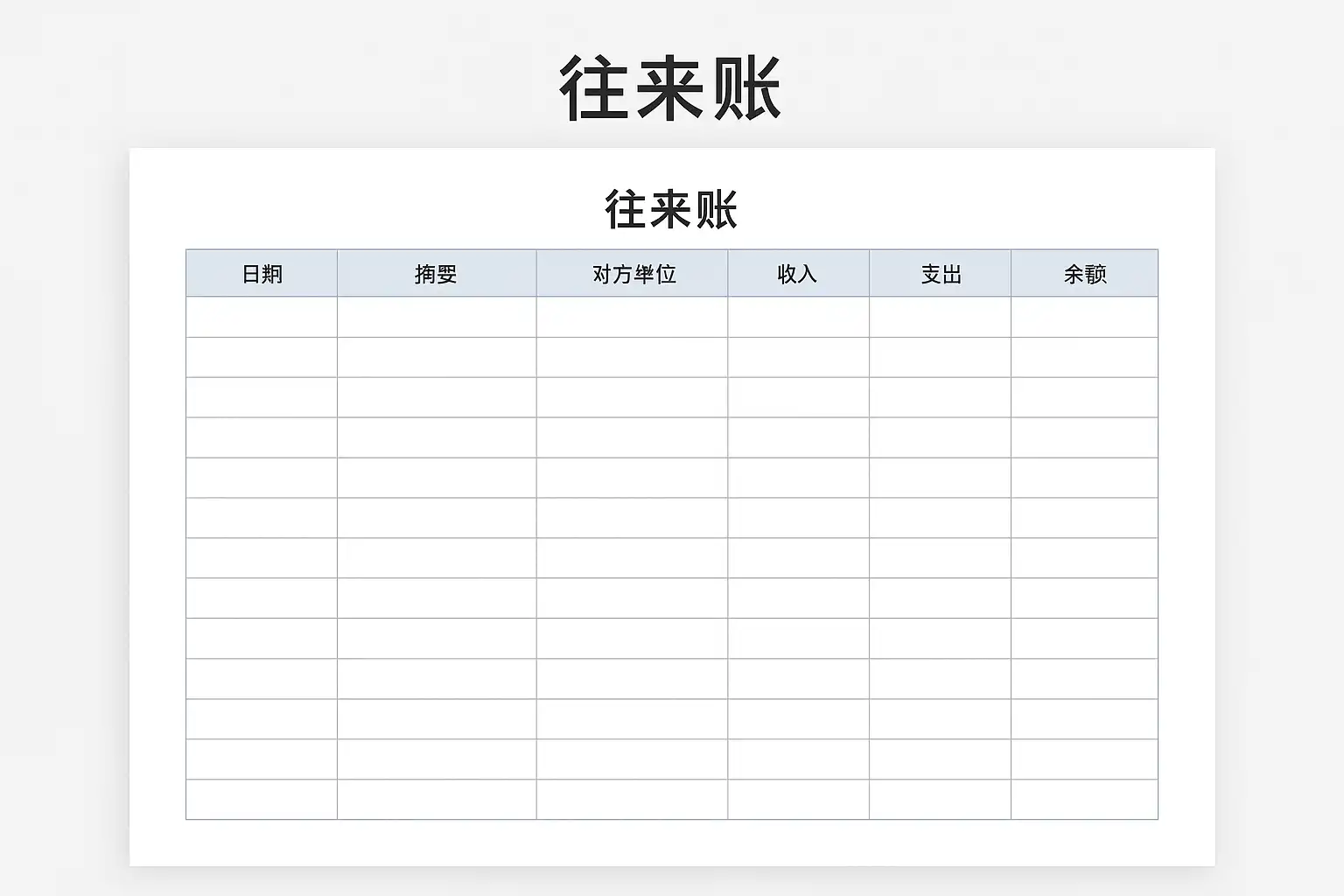Viewport: 1344px width, 896px height.
Task: Select the second row cell under 收入
Action: point(798,357)
